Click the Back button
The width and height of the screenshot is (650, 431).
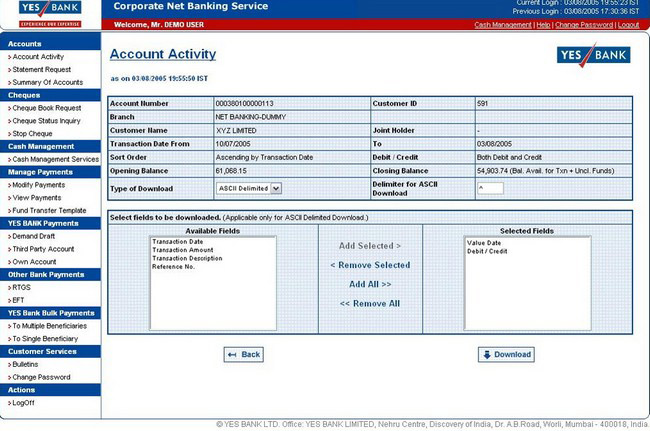coord(244,355)
